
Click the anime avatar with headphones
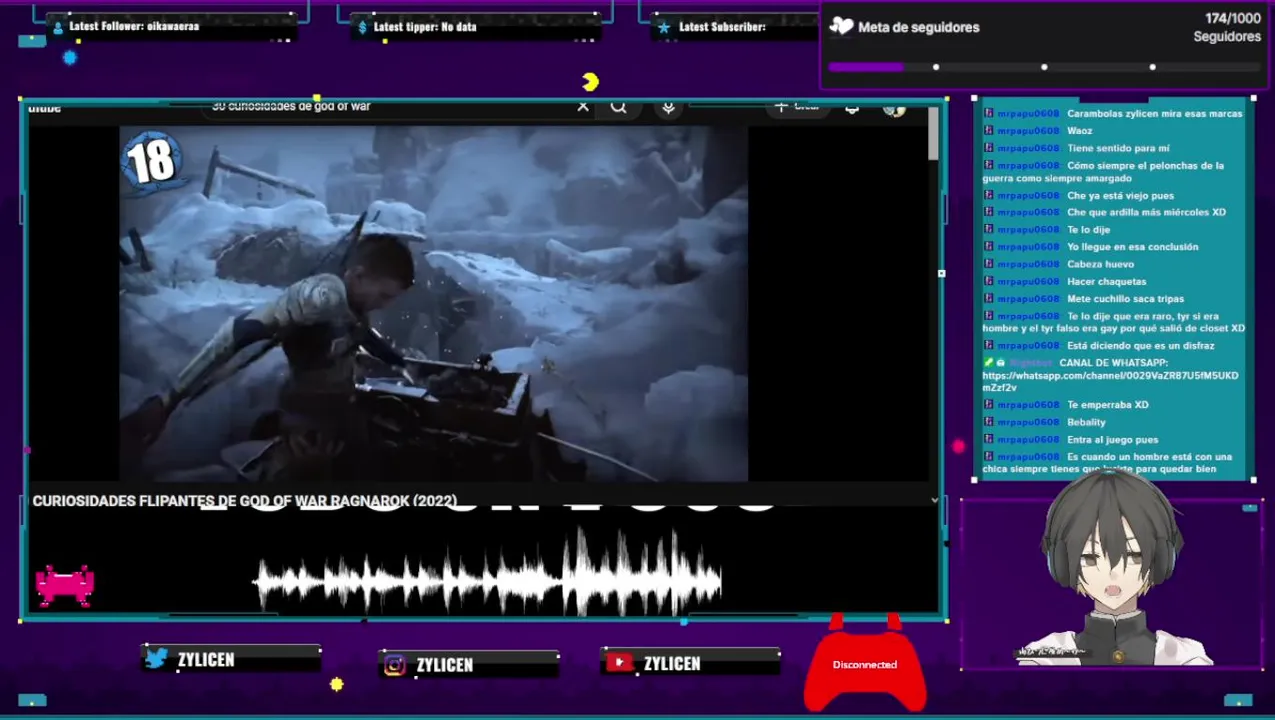[x=1113, y=570]
